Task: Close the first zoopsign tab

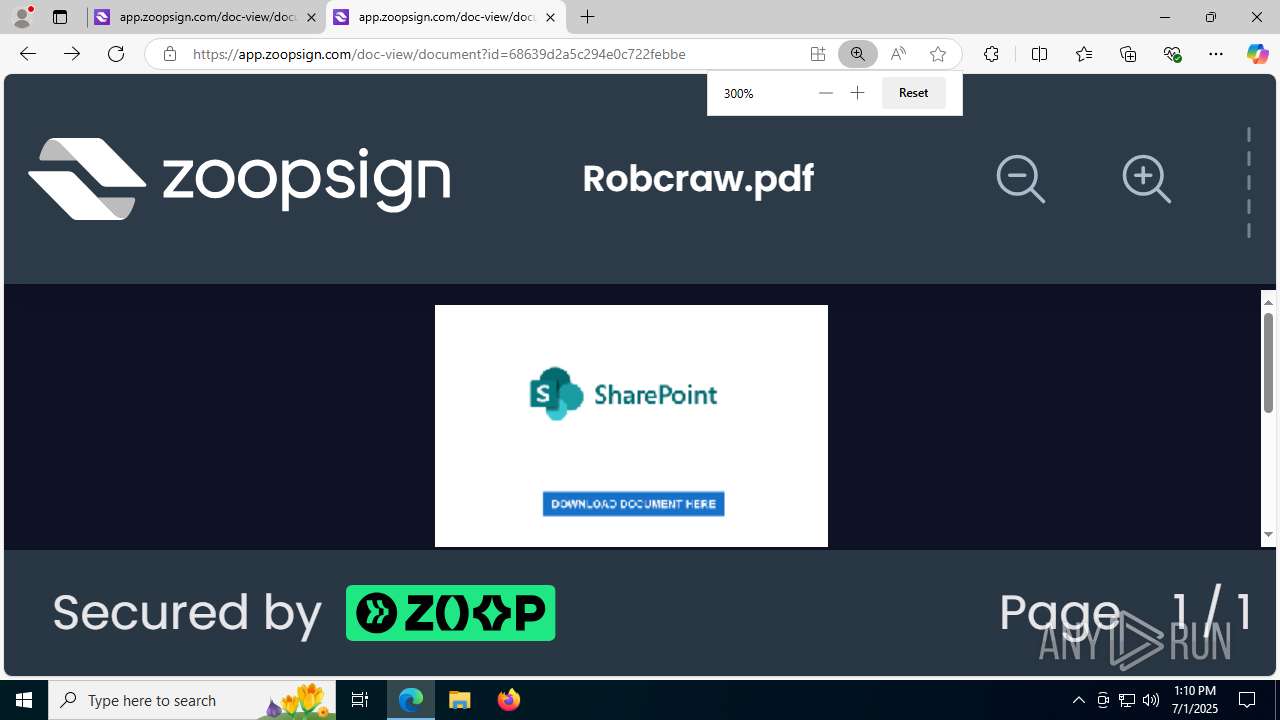Action: [311, 17]
